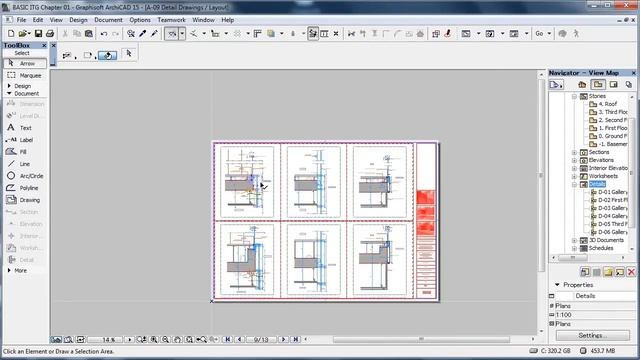Open the Edit menu

(x=38, y=20)
